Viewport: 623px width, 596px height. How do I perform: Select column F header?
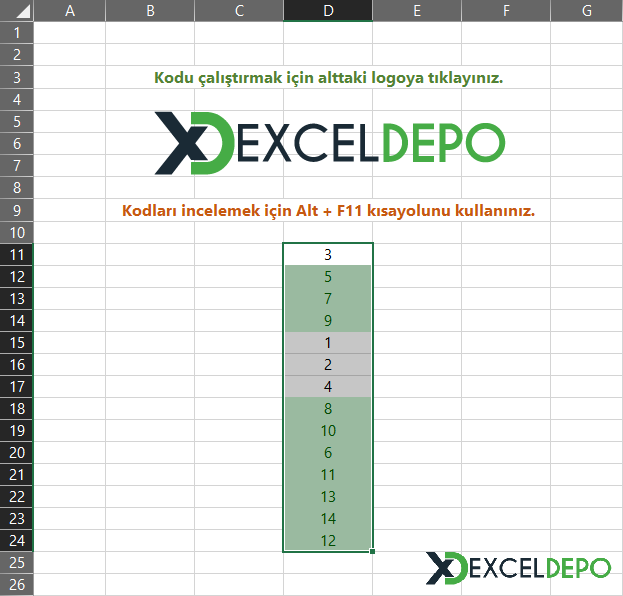[x=506, y=10]
